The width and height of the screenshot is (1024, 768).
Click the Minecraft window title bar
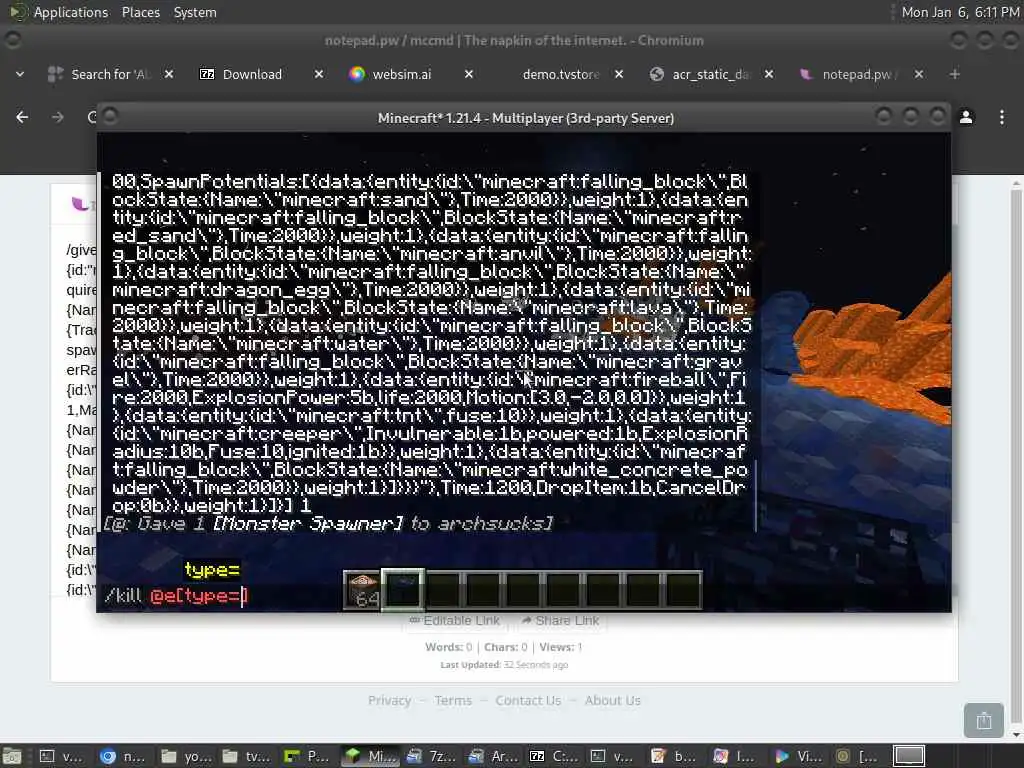526,118
